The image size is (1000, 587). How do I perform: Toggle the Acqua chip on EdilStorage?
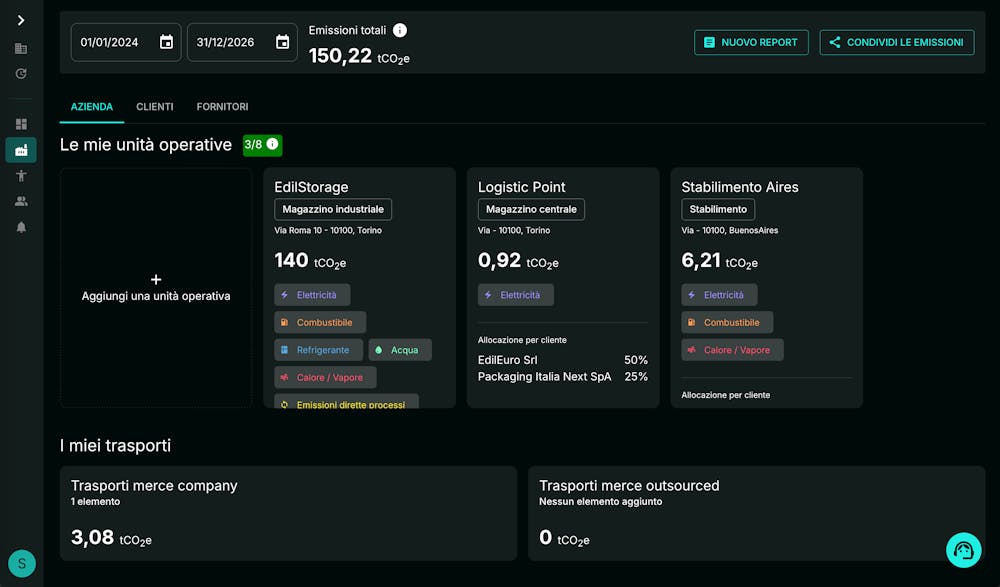[x=400, y=349]
